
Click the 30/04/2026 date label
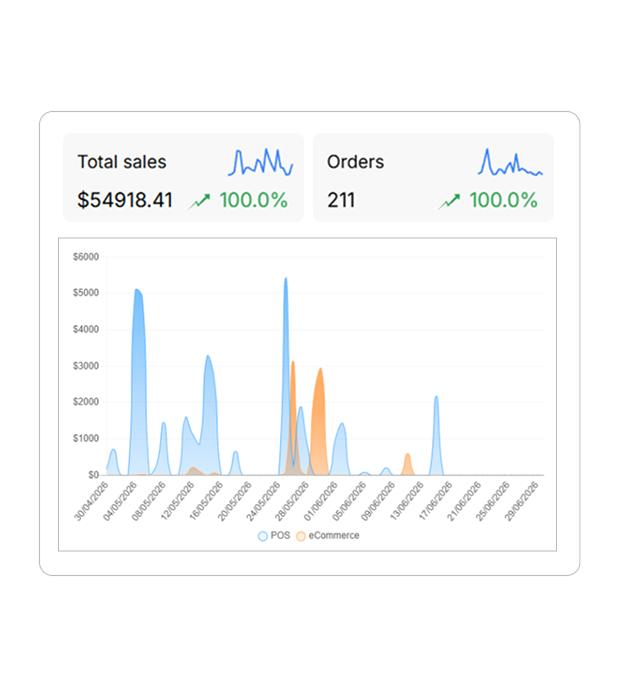tap(91, 501)
